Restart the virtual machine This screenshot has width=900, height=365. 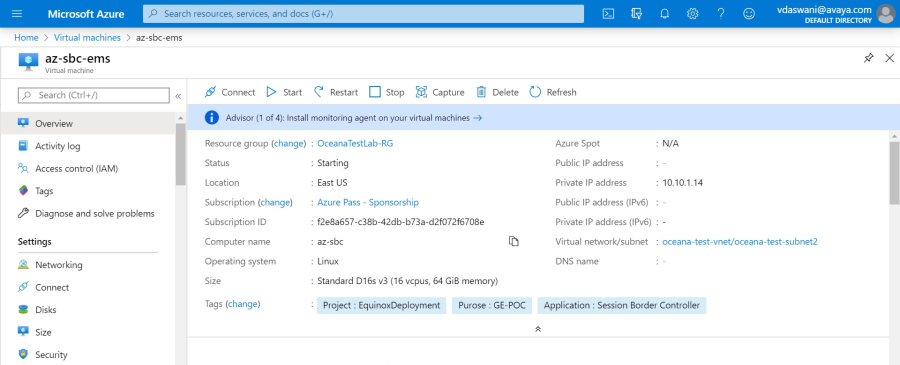pyautogui.click(x=336, y=92)
